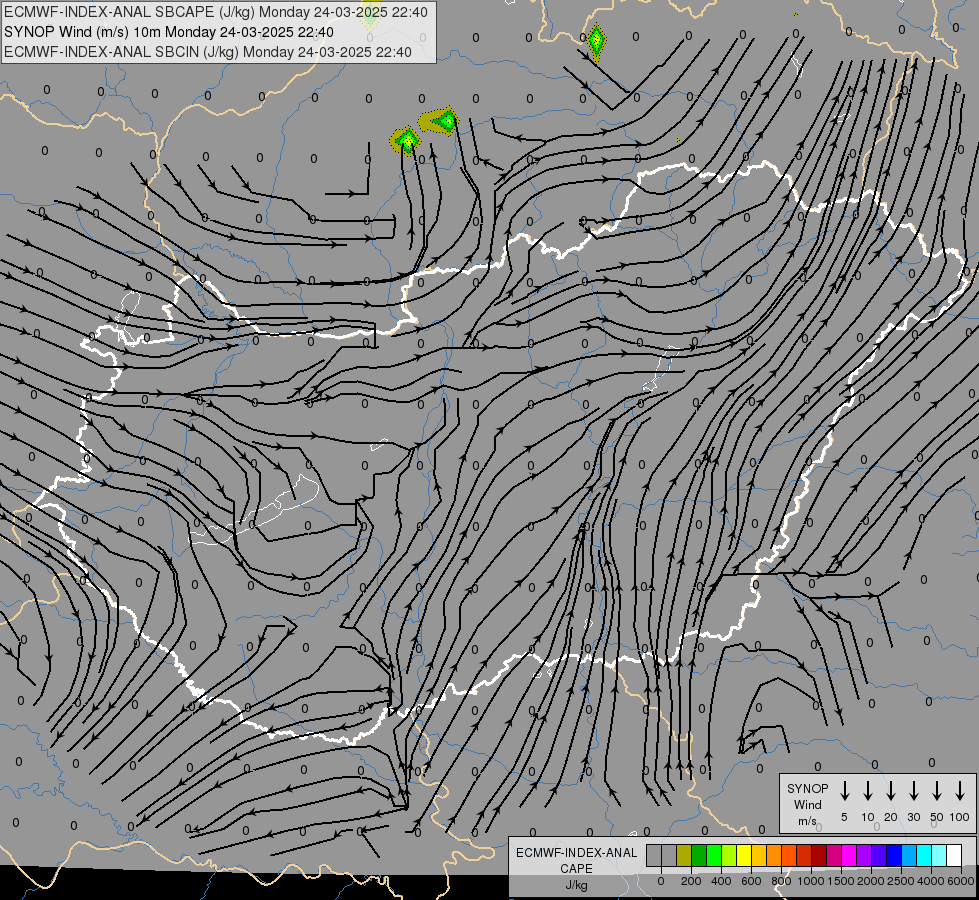This screenshot has height=900, width=979.
Task: Click the SBCAPE title line in the header
Action: [x=216, y=12]
